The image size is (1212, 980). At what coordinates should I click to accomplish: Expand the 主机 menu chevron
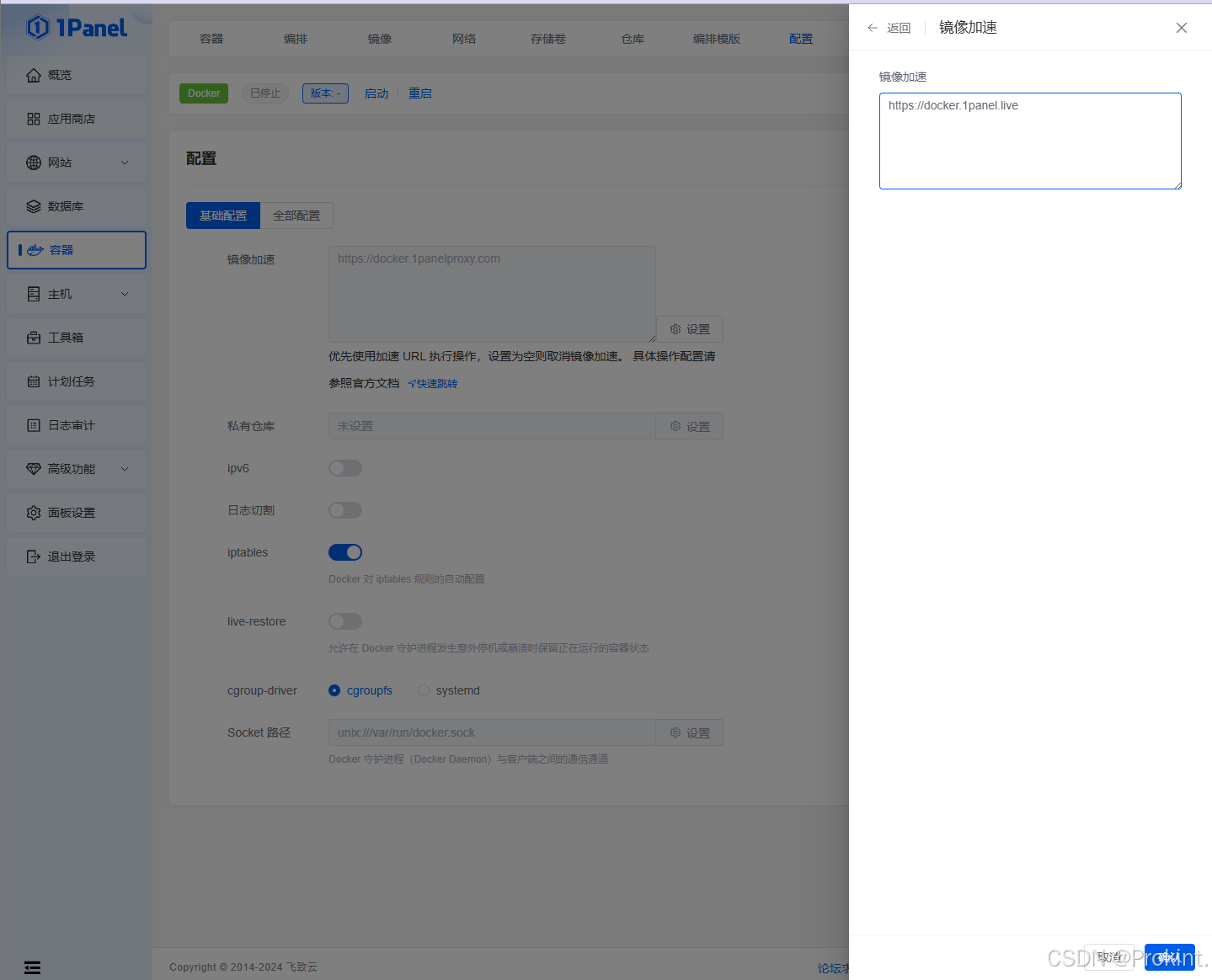pyautogui.click(x=125, y=294)
